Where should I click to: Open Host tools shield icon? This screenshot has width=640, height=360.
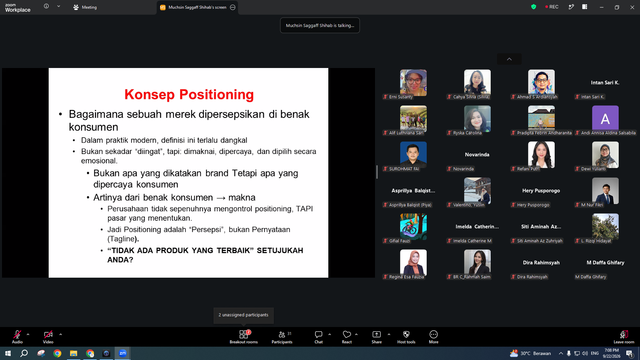(x=406, y=337)
